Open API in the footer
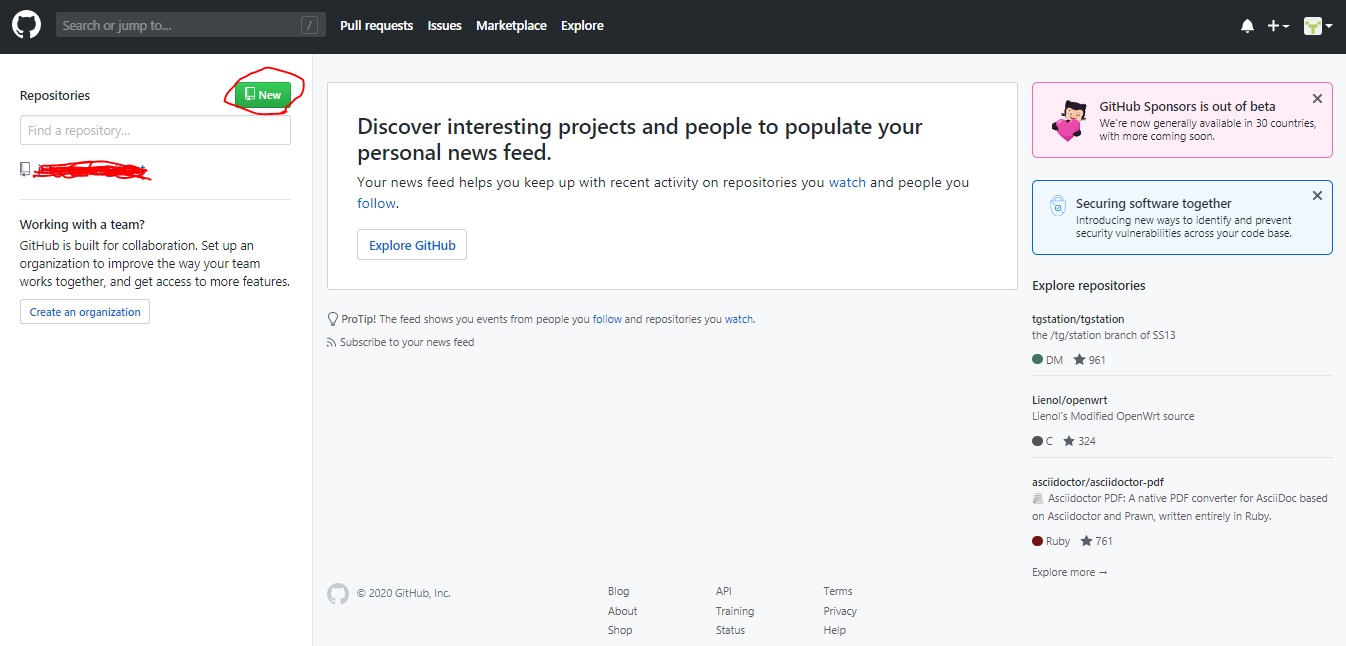The image size is (1346, 646). point(724,591)
